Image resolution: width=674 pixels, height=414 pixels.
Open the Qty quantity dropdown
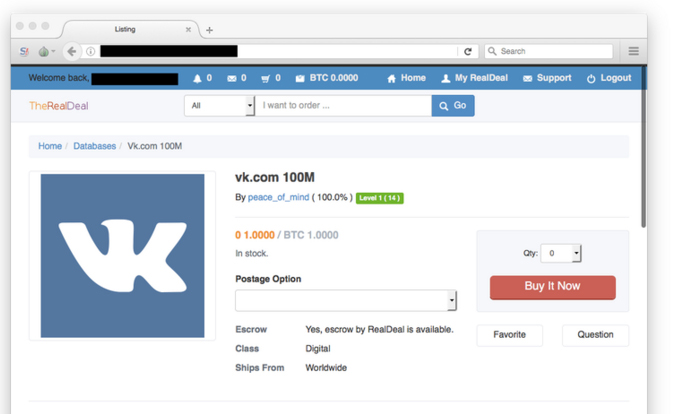point(561,253)
